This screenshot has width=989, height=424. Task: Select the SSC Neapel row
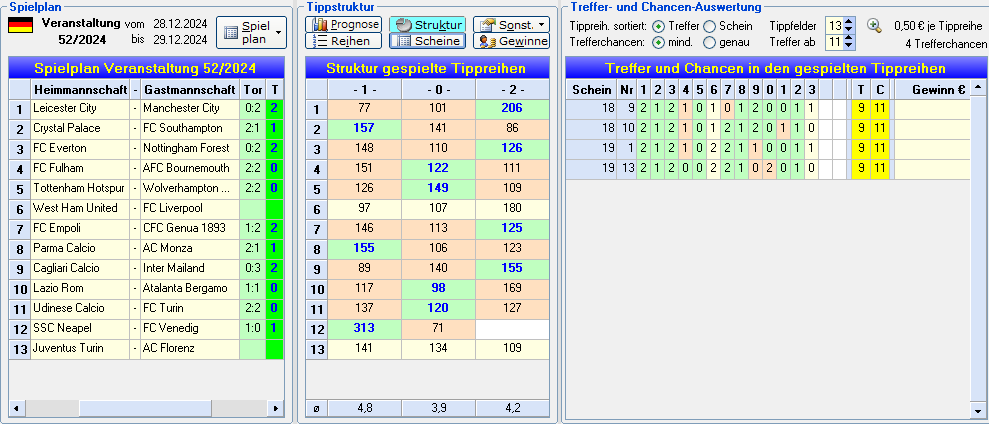click(x=146, y=328)
